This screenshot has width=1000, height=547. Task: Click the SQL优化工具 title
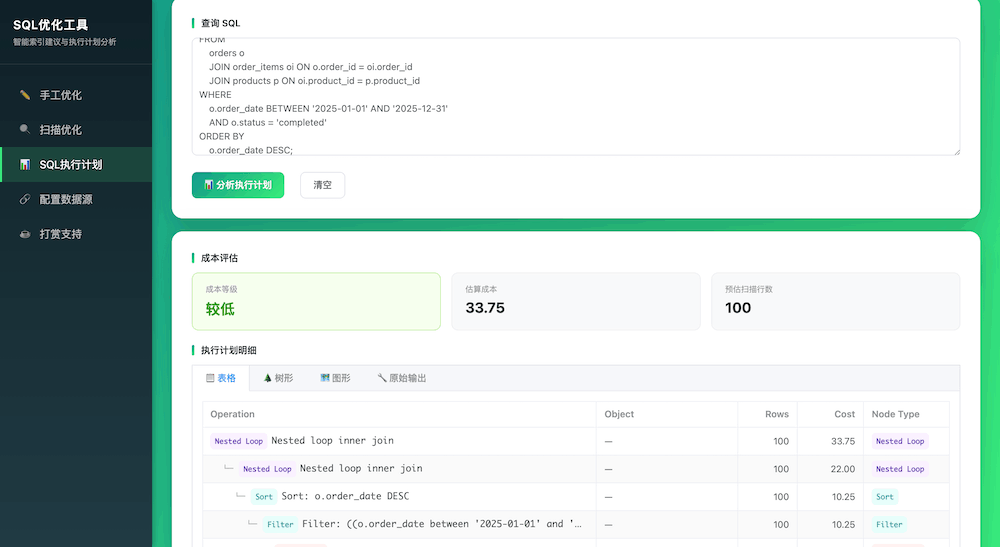tap(50, 25)
